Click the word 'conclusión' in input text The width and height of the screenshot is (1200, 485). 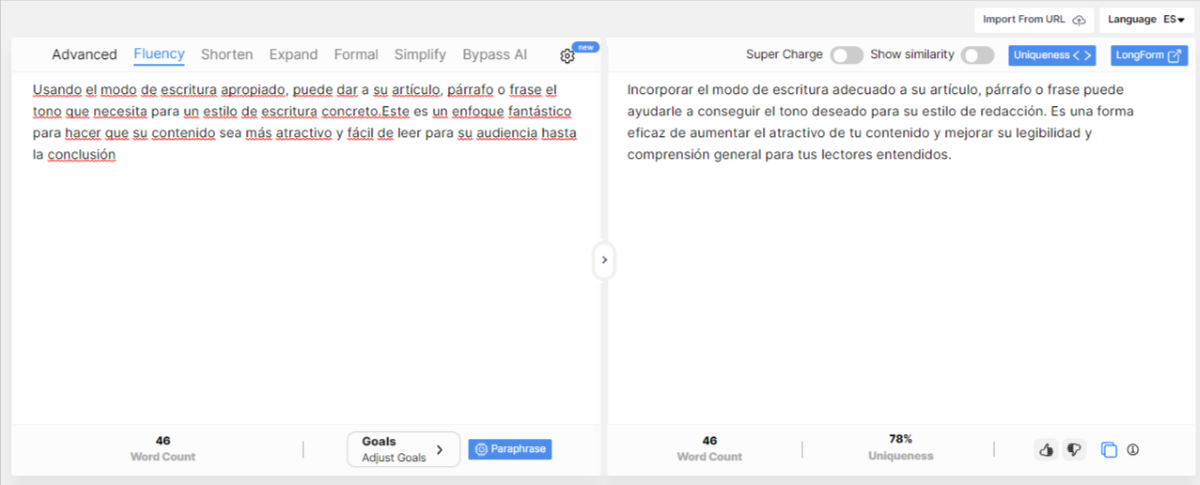[82, 155]
